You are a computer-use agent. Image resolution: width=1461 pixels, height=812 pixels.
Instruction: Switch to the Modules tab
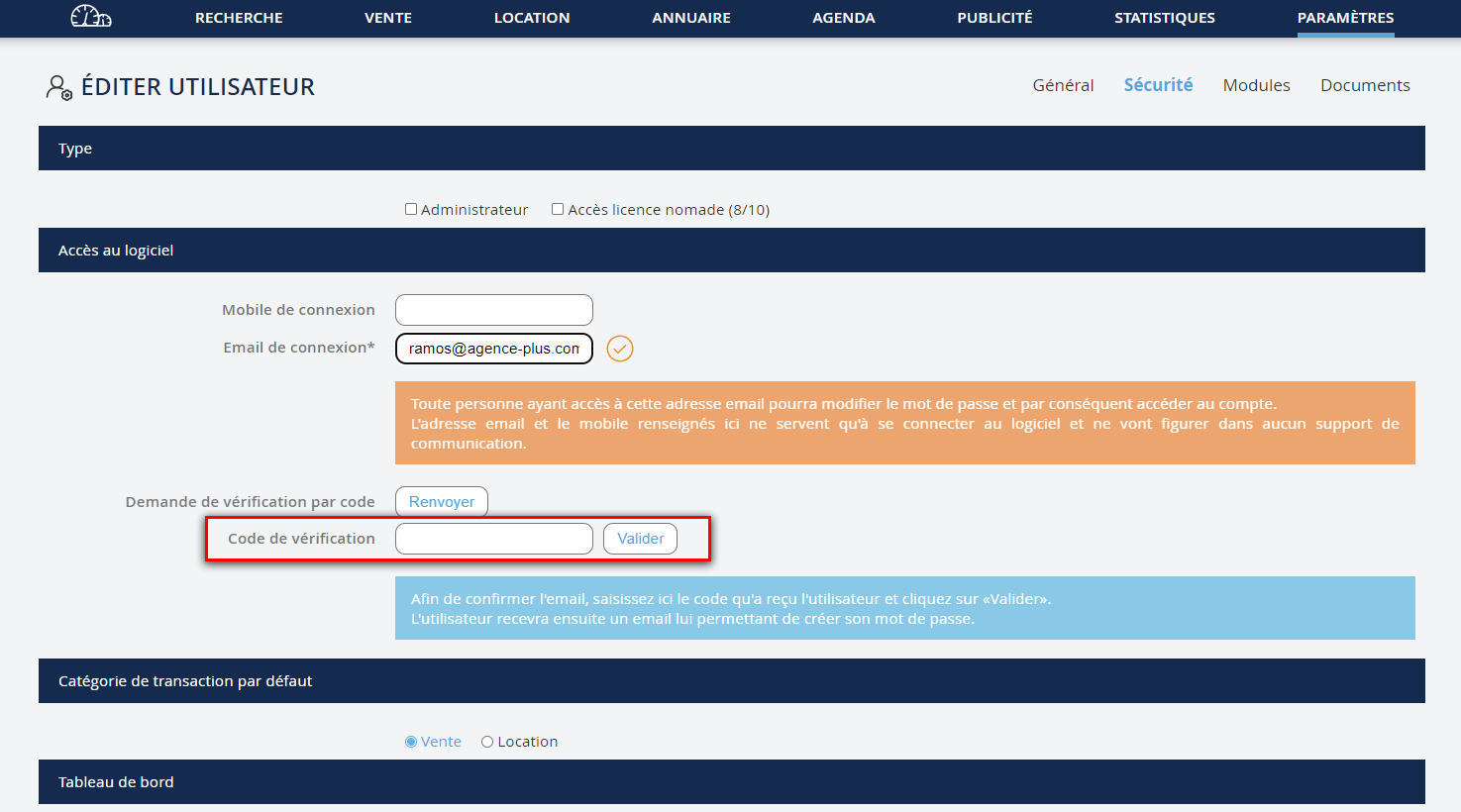(x=1256, y=85)
